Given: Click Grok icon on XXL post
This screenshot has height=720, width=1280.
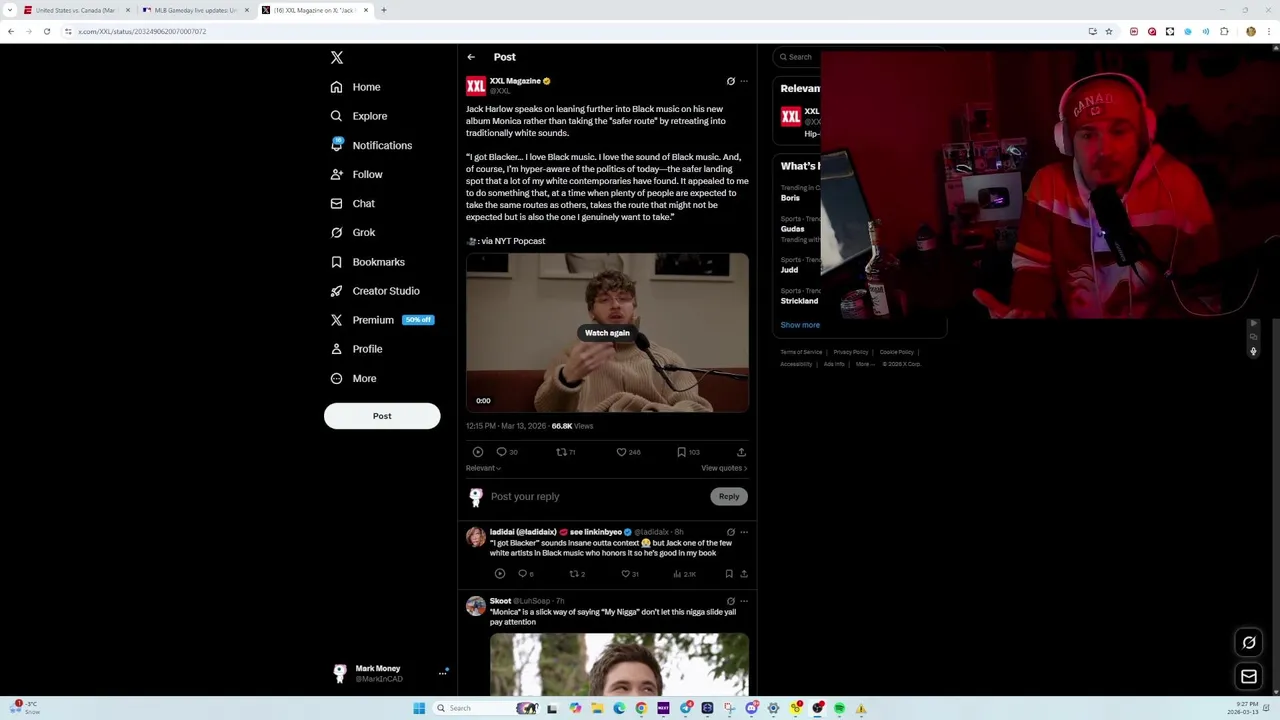Looking at the screenshot, I should (730, 81).
